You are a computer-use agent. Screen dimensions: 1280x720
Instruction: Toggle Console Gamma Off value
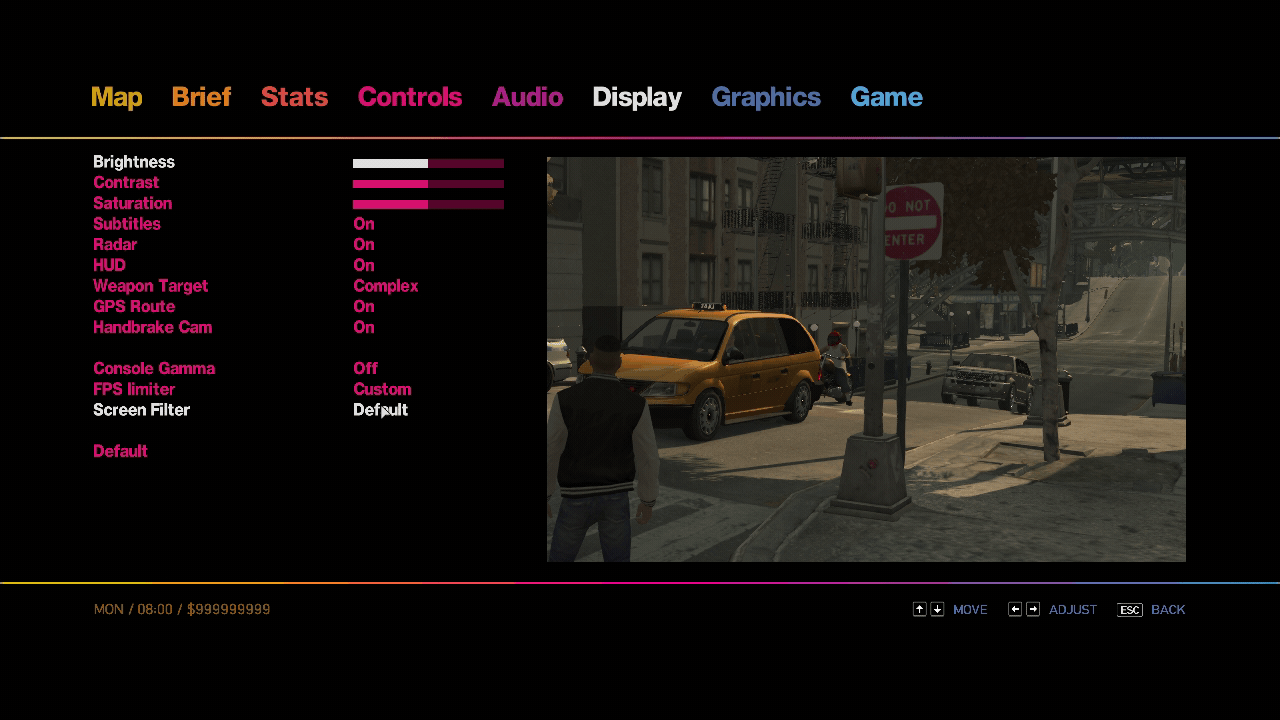(x=365, y=369)
